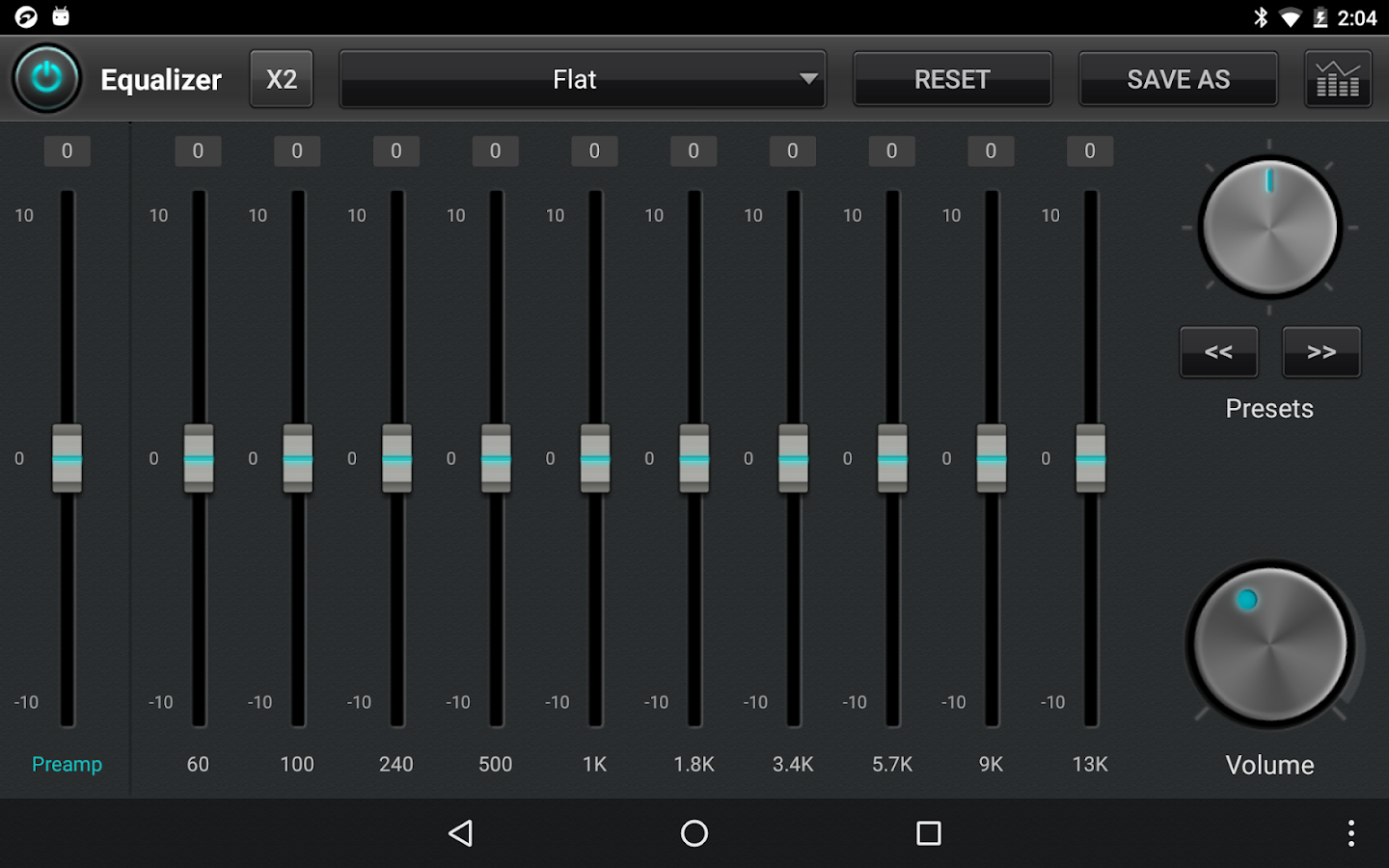Click the Preamp label

coord(67,764)
